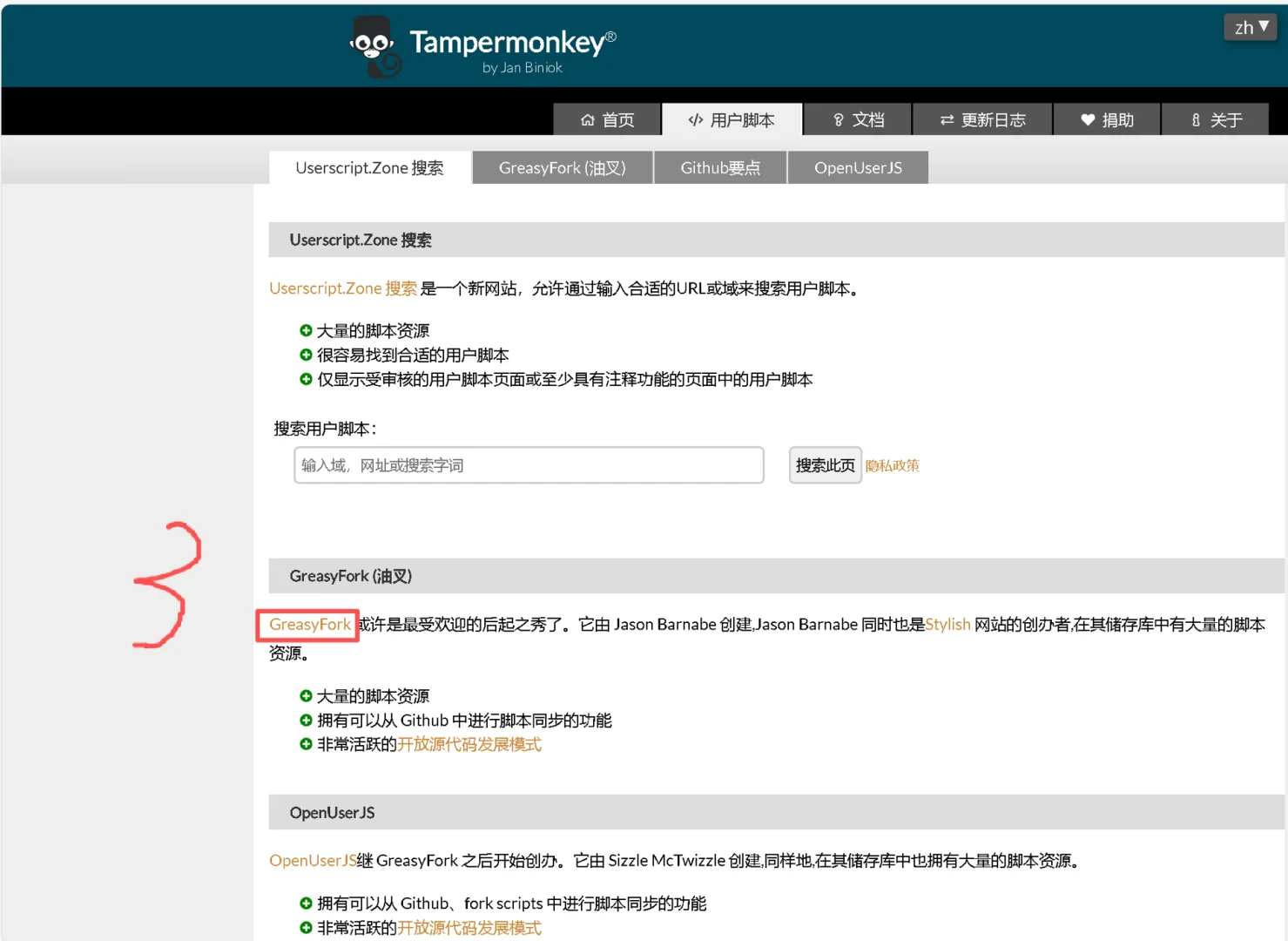
Task: Open the 关于 about tab
Action: [x=1215, y=119]
